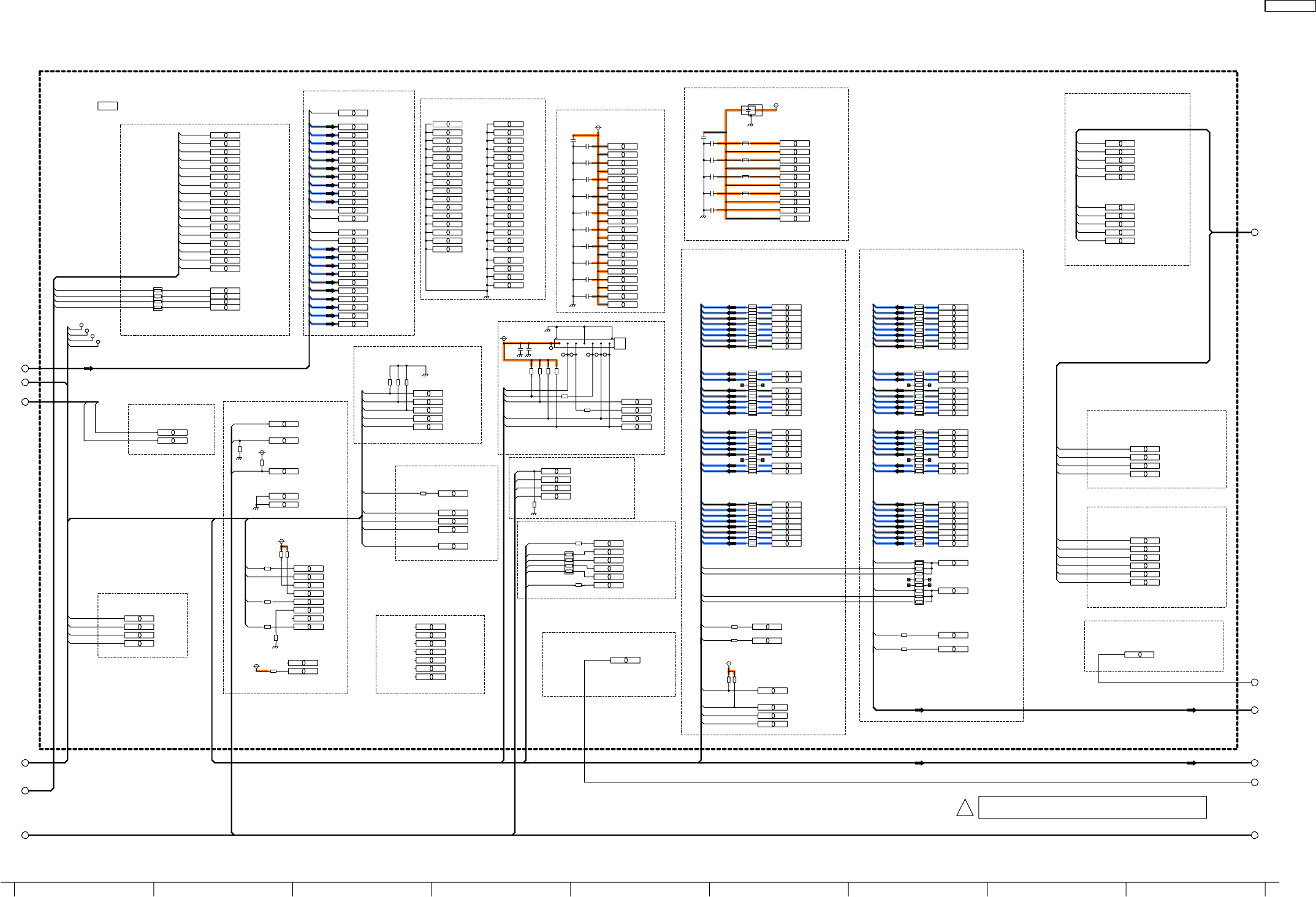Select the lone connector pin in the lower-middle block
The image size is (1316, 897).
[x=625, y=660]
